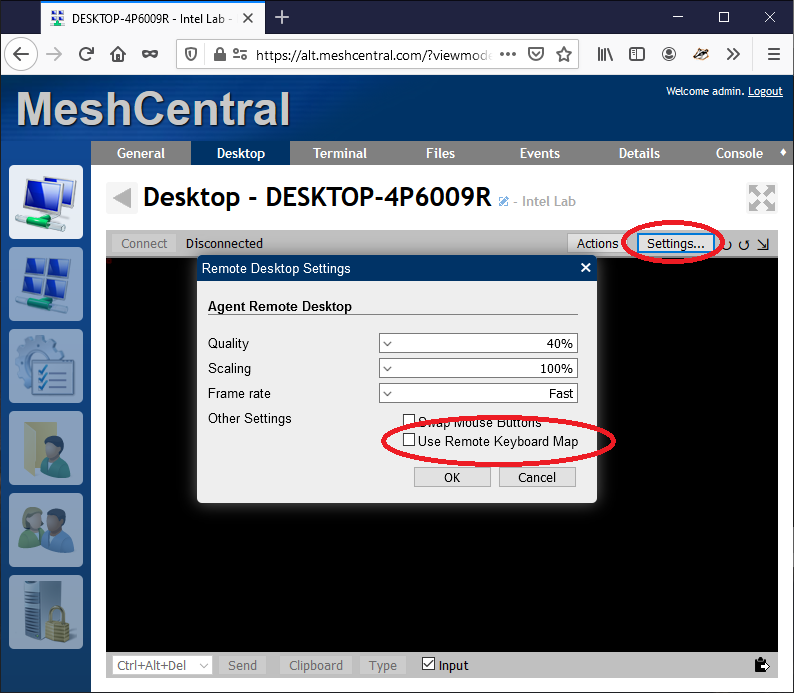Click Cancel in settings dialog
Image resolution: width=794 pixels, height=693 pixels.
537,477
